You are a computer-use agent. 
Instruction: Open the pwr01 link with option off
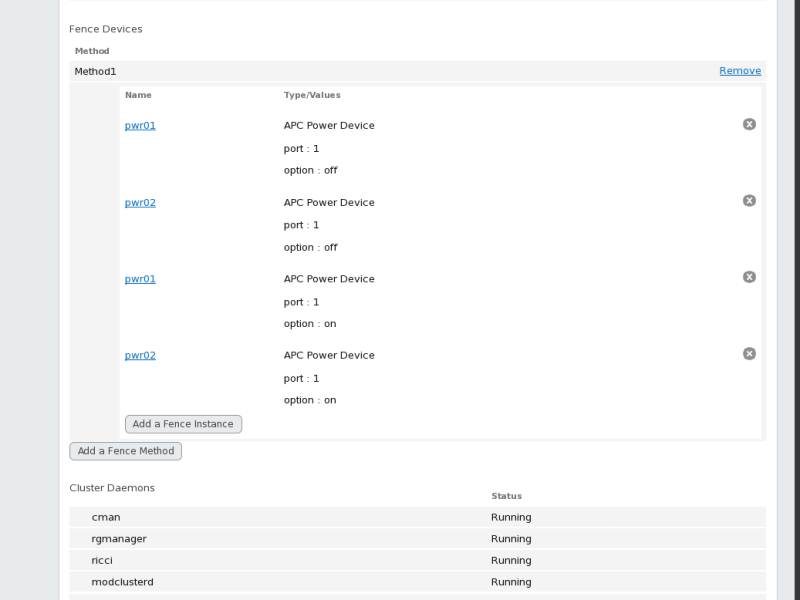point(140,126)
